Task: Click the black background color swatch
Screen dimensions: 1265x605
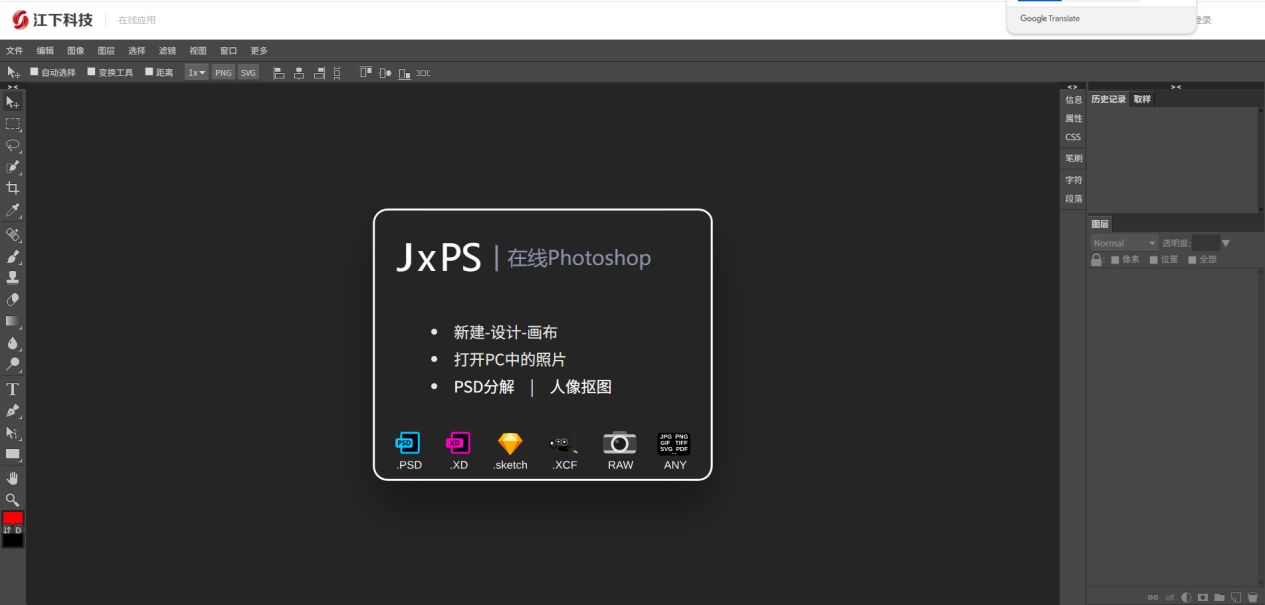Action: (x=13, y=541)
